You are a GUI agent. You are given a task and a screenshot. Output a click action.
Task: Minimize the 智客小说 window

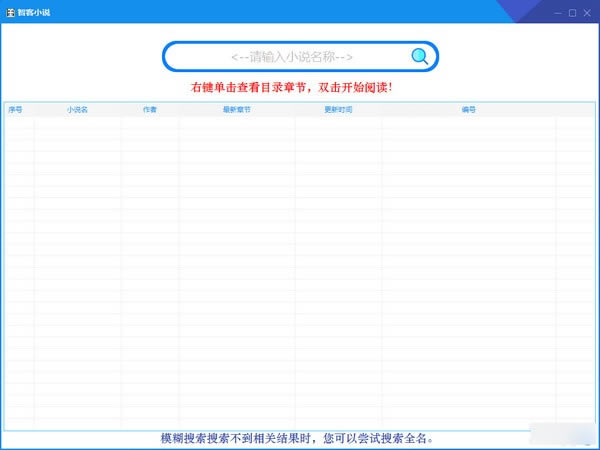[558, 13]
